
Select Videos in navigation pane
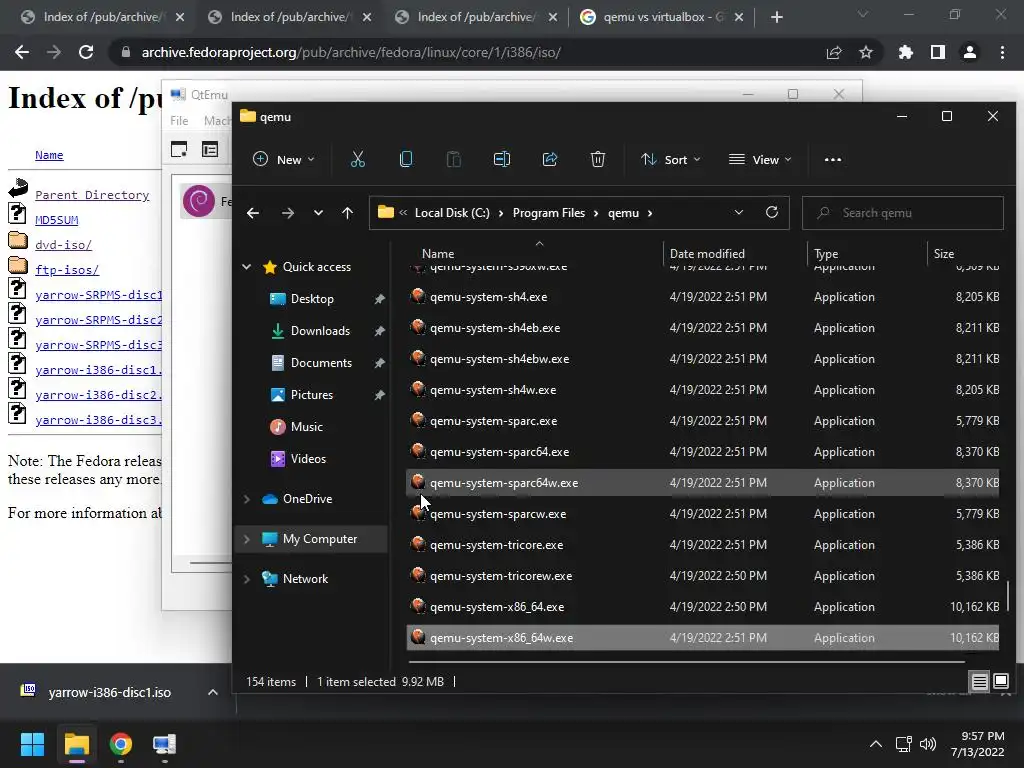(308, 458)
